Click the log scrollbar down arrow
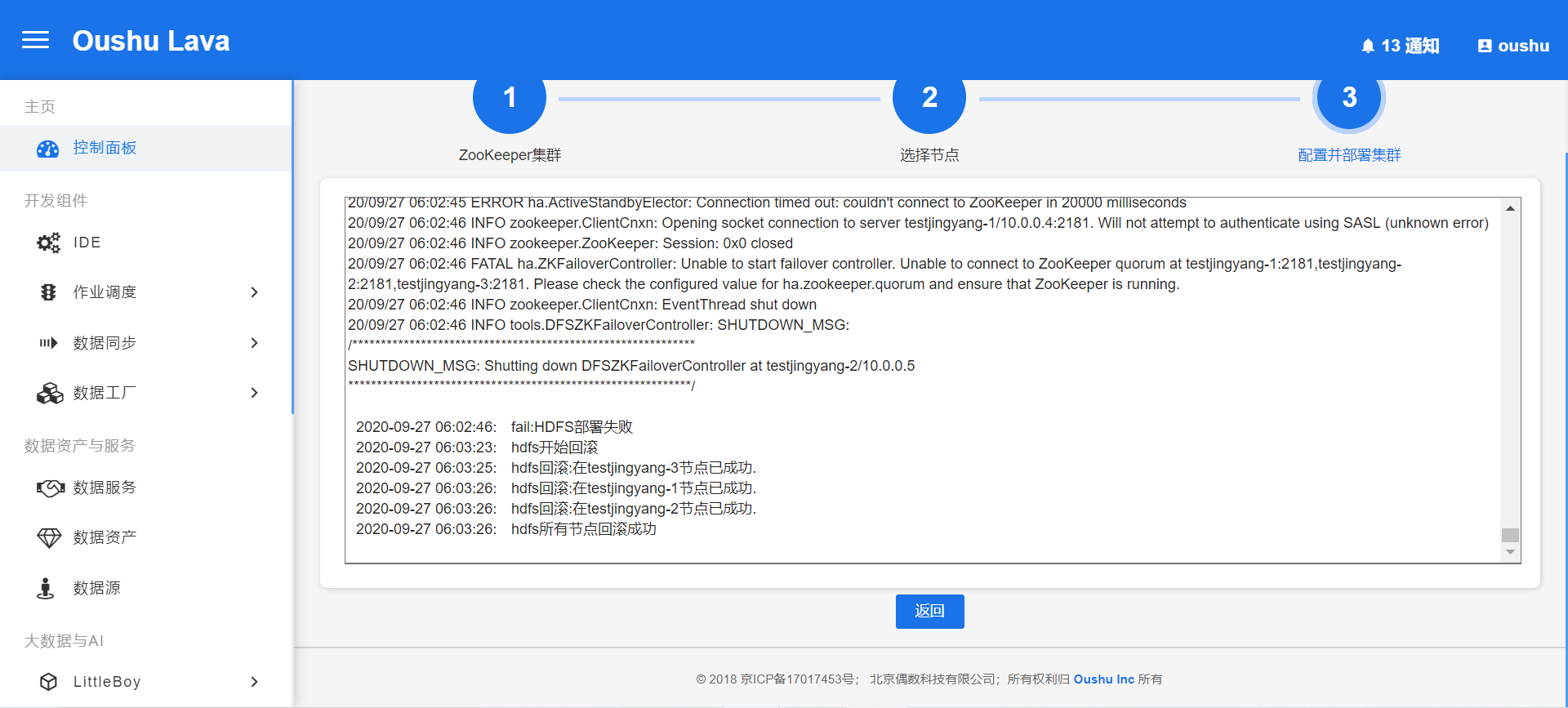 (x=1510, y=553)
